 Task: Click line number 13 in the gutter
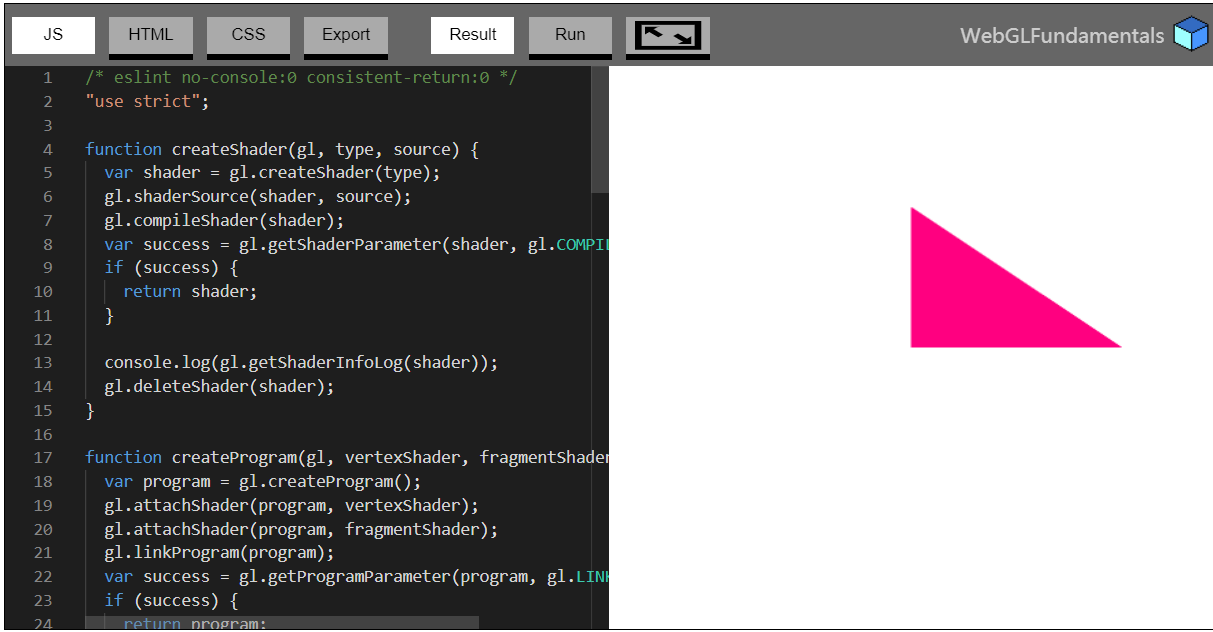point(43,362)
